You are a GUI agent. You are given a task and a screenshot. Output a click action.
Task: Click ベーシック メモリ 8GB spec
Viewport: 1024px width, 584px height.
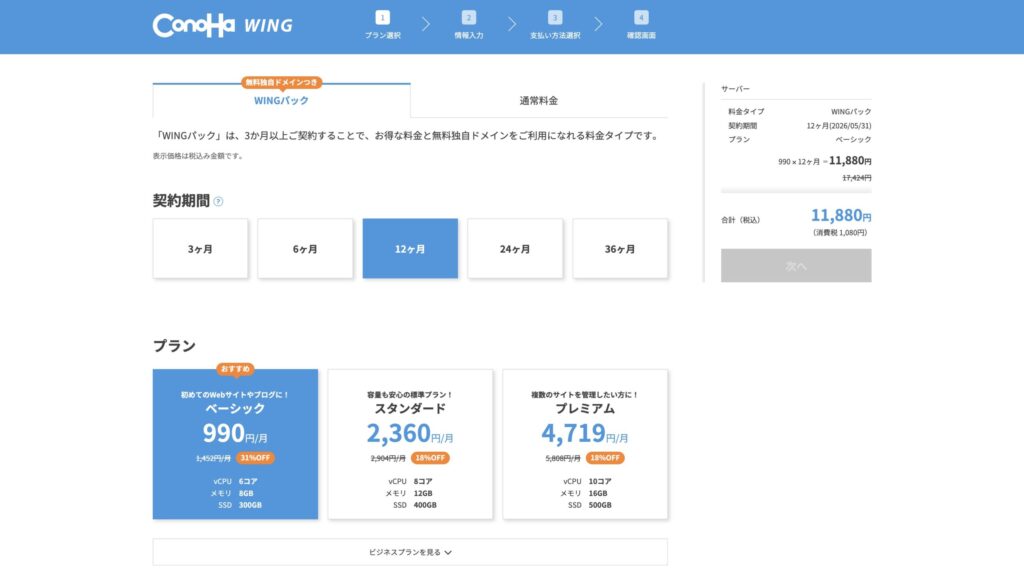(x=232, y=493)
